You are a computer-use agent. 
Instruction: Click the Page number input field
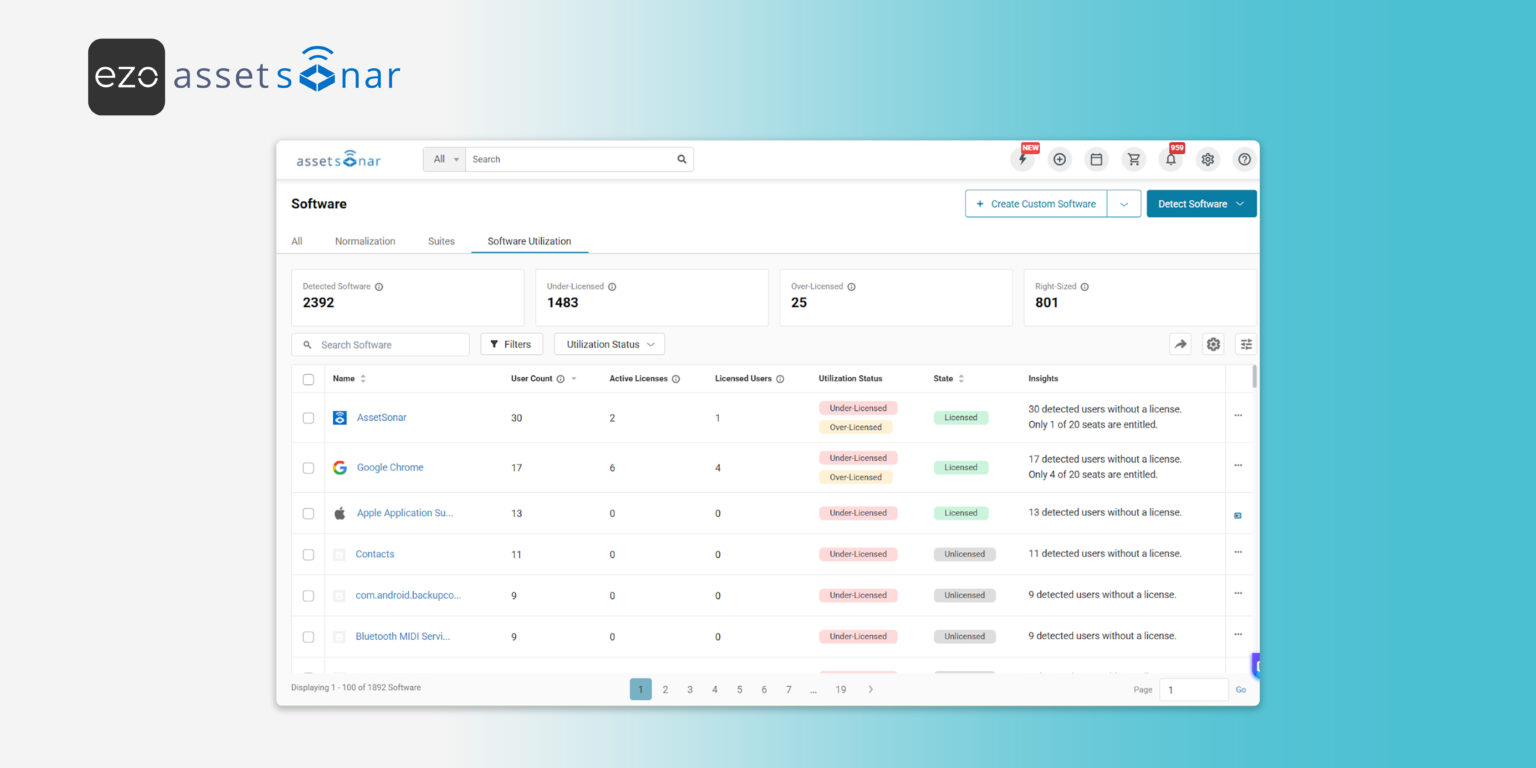(1194, 689)
